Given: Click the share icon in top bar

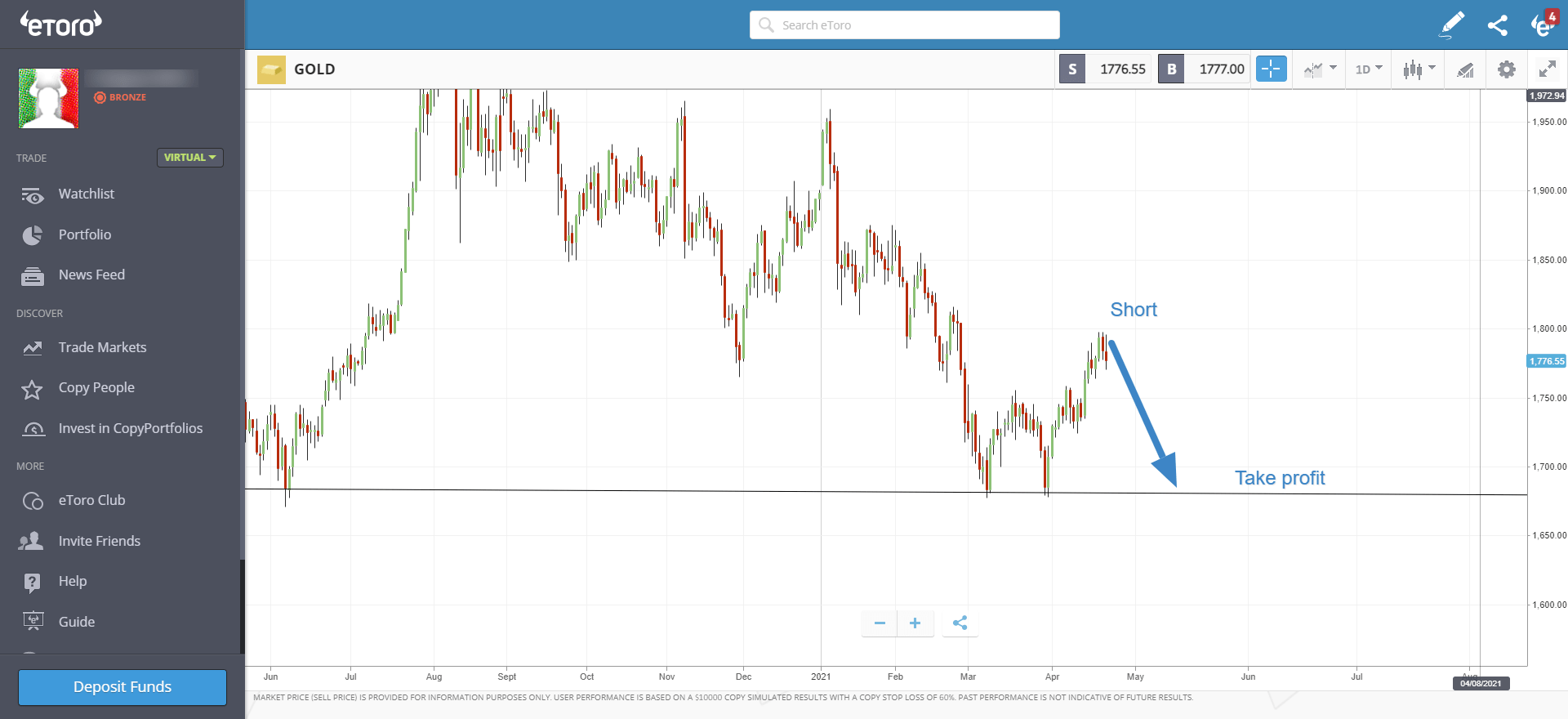Looking at the screenshot, I should [1498, 25].
